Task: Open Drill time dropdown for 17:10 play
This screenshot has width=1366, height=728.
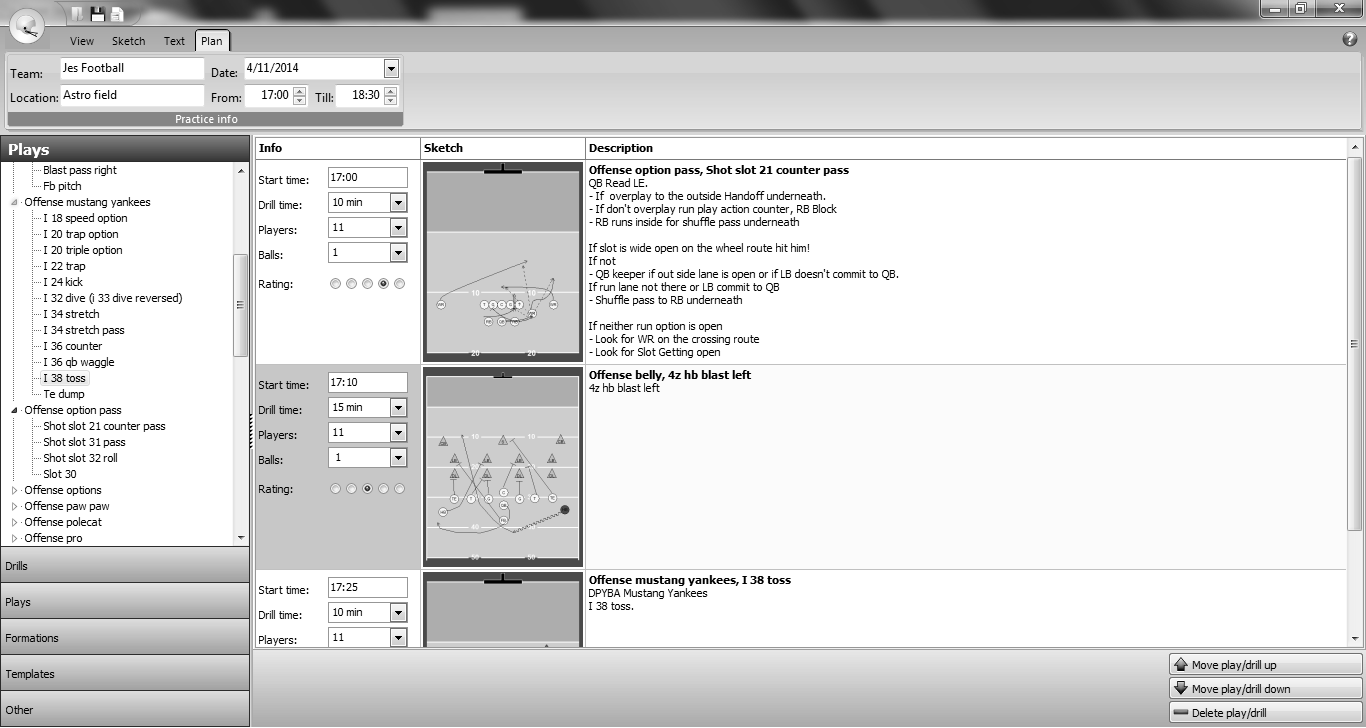Action: [x=398, y=408]
